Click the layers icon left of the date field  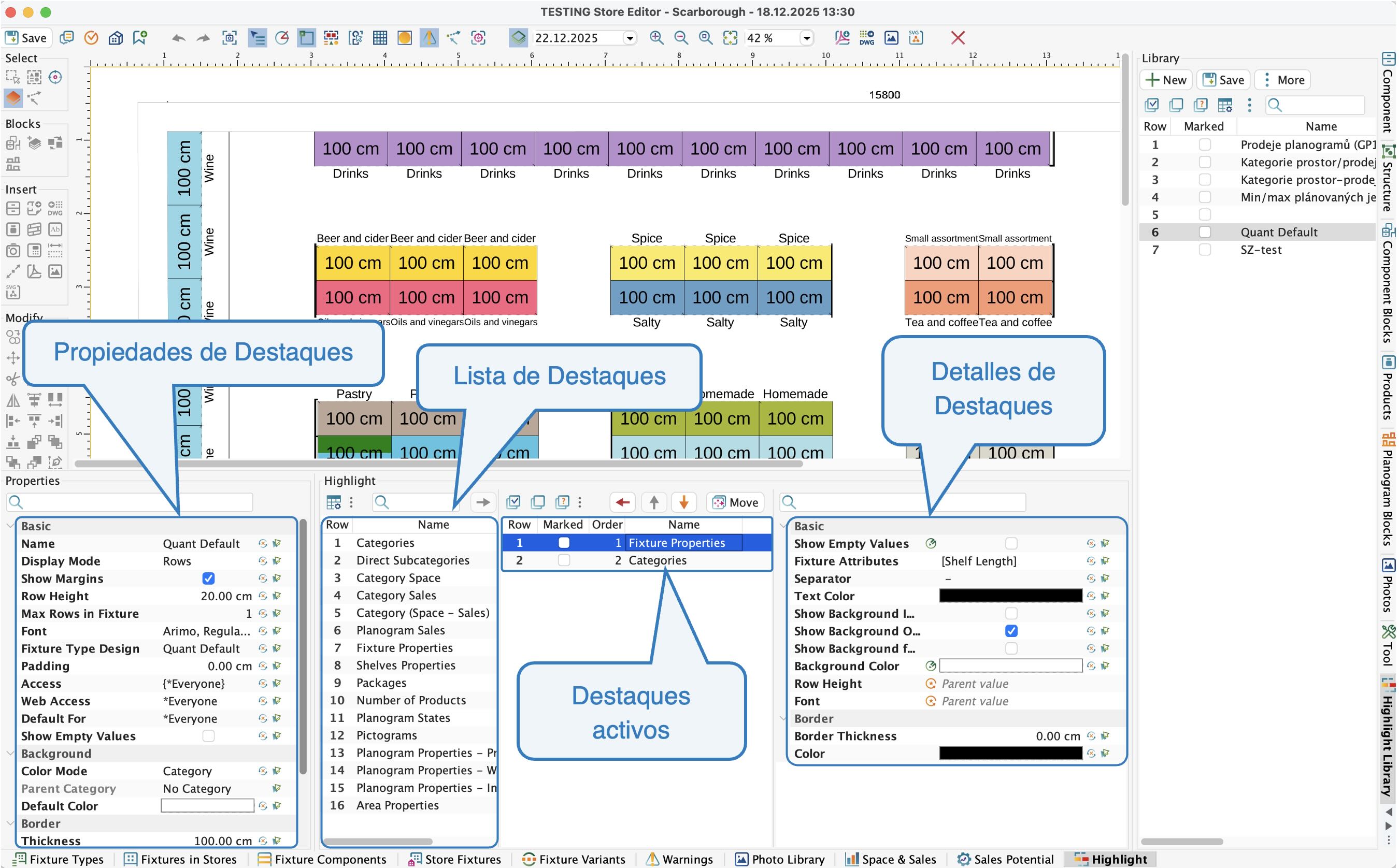pyautogui.click(x=518, y=38)
